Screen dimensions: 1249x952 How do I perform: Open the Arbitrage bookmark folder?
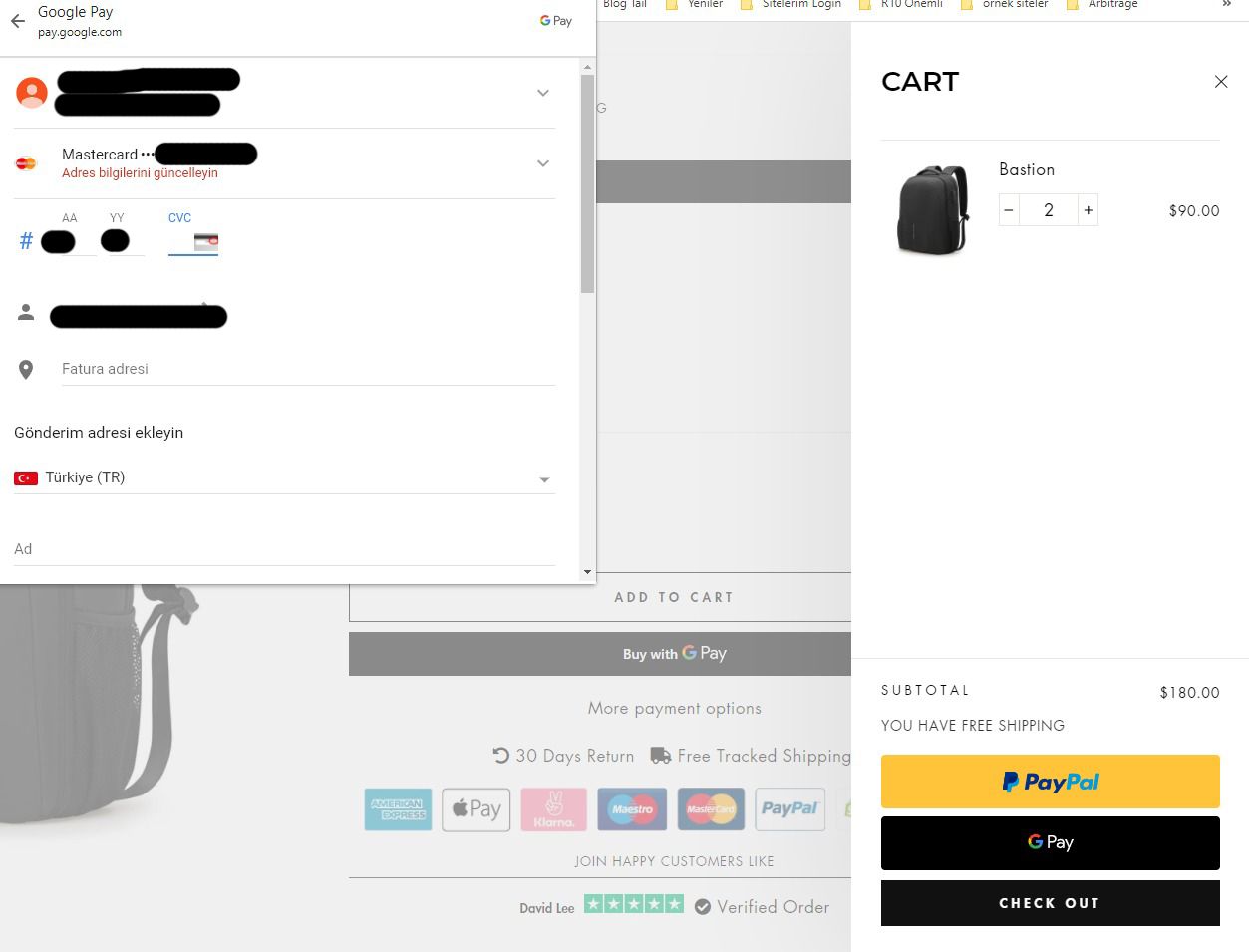point(1101,5)
